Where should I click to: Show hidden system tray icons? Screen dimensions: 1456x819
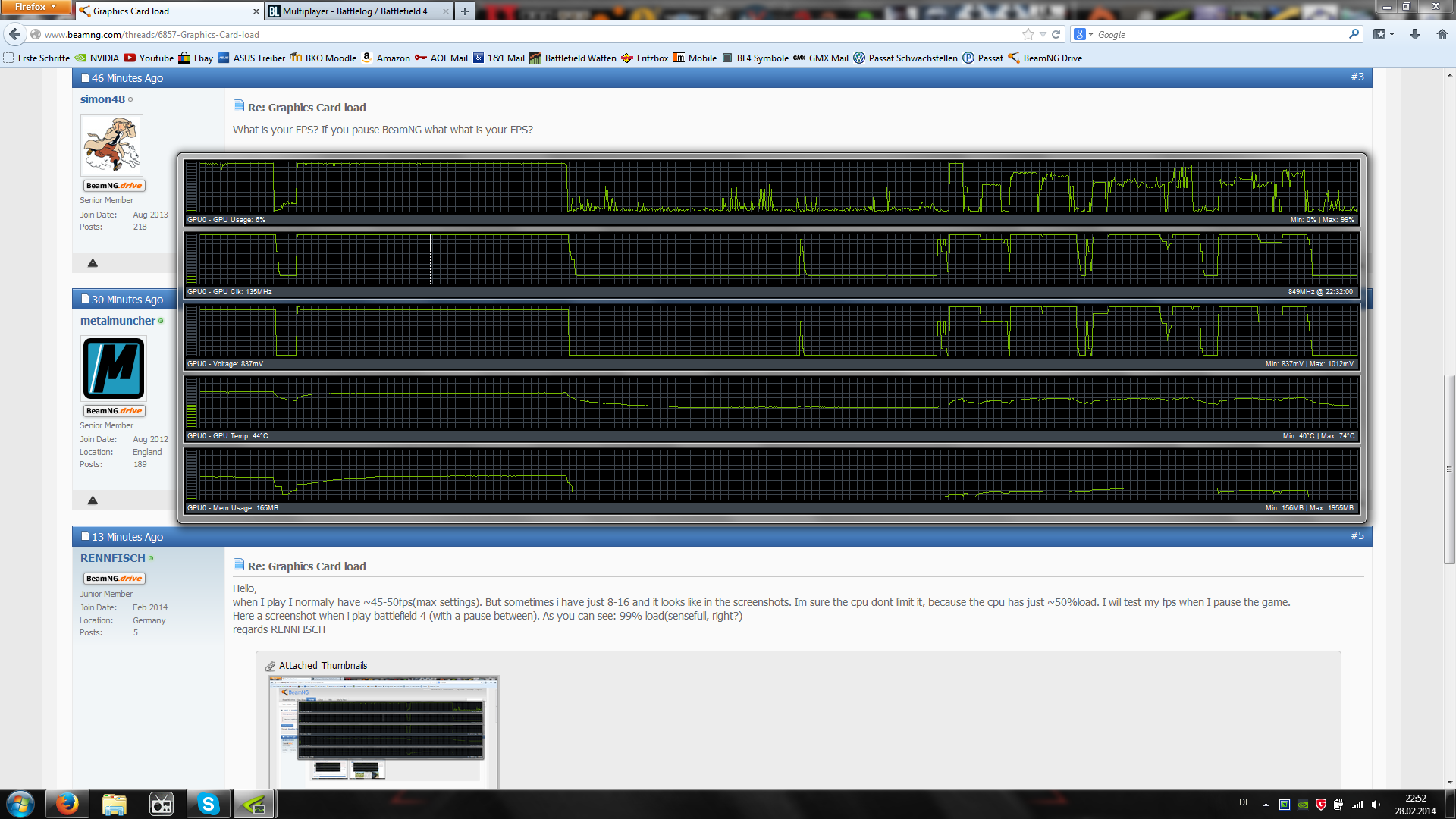click(1266, 804)
